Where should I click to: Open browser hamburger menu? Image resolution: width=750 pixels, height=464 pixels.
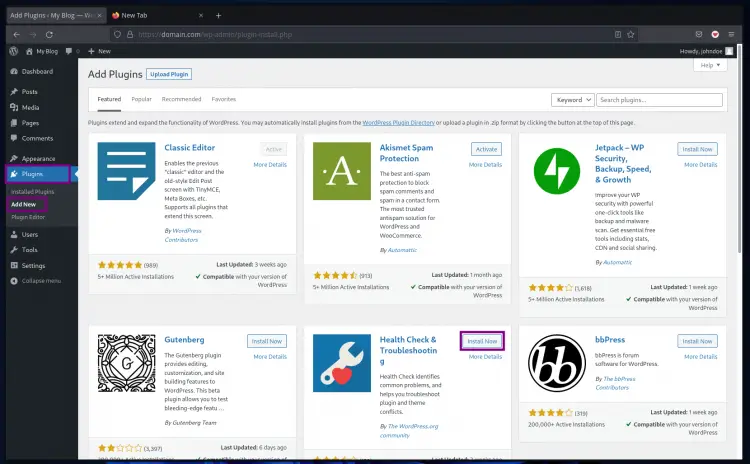click(x=731, y=34)
